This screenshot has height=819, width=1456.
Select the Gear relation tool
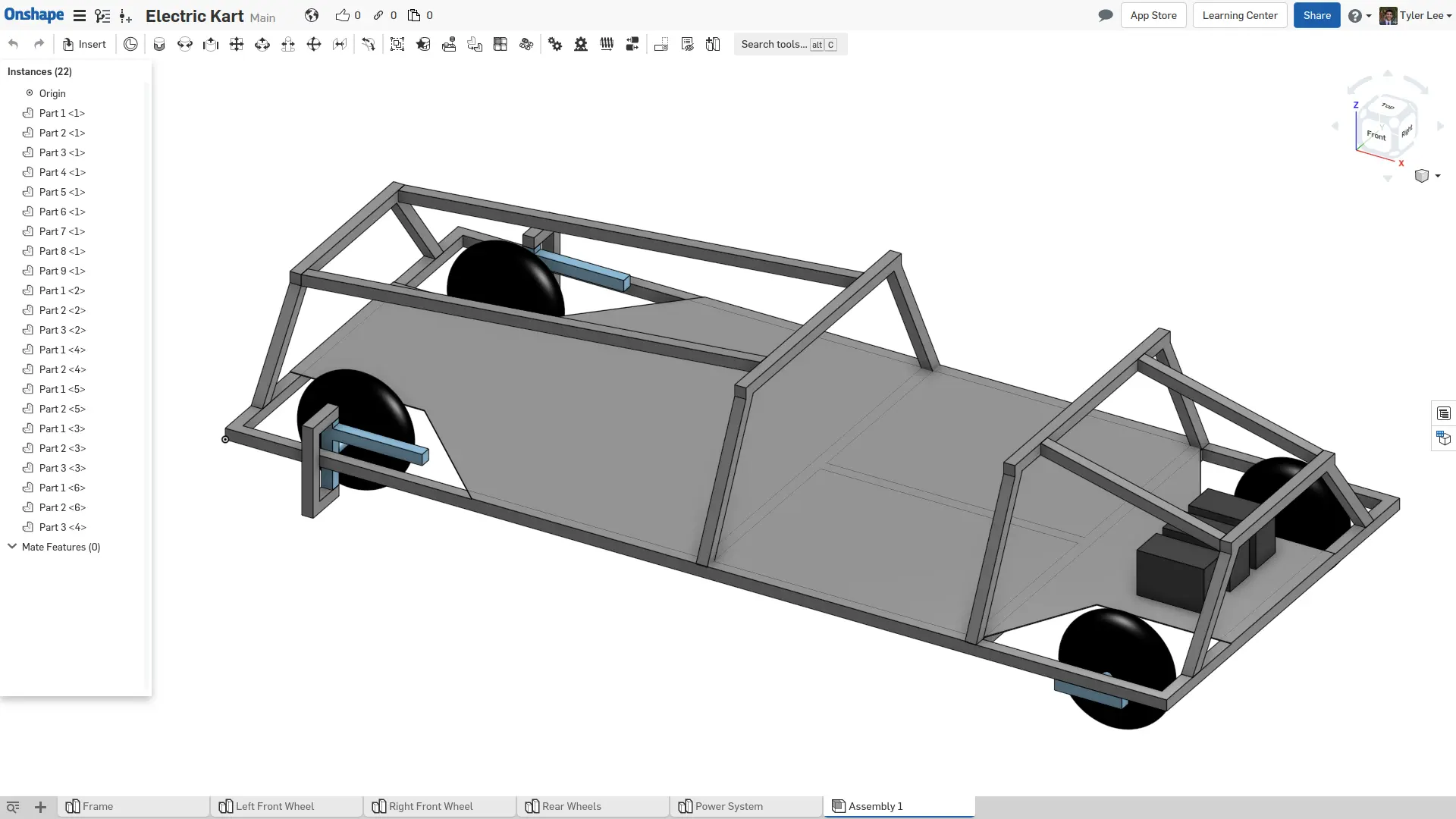[555, 45]
